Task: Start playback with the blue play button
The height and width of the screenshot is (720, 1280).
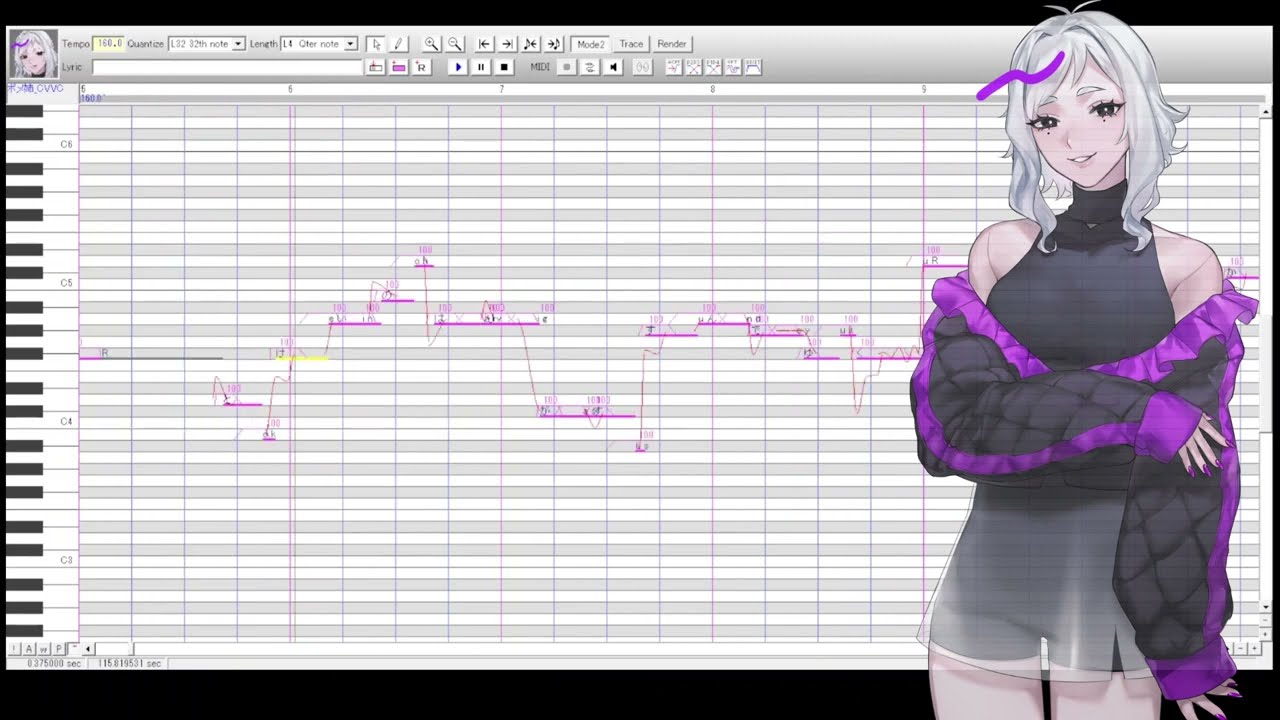Action: tap(458, 67)
